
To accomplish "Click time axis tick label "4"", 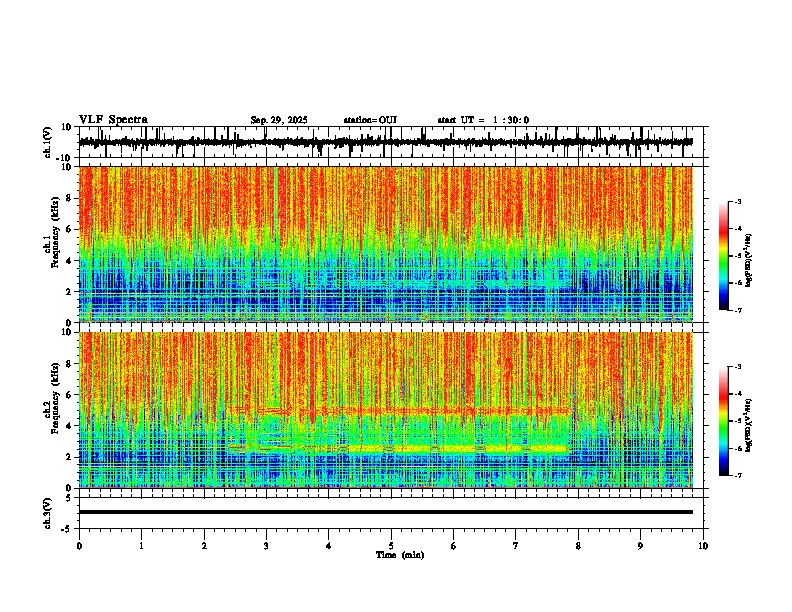I will click(x=329, y=546).
